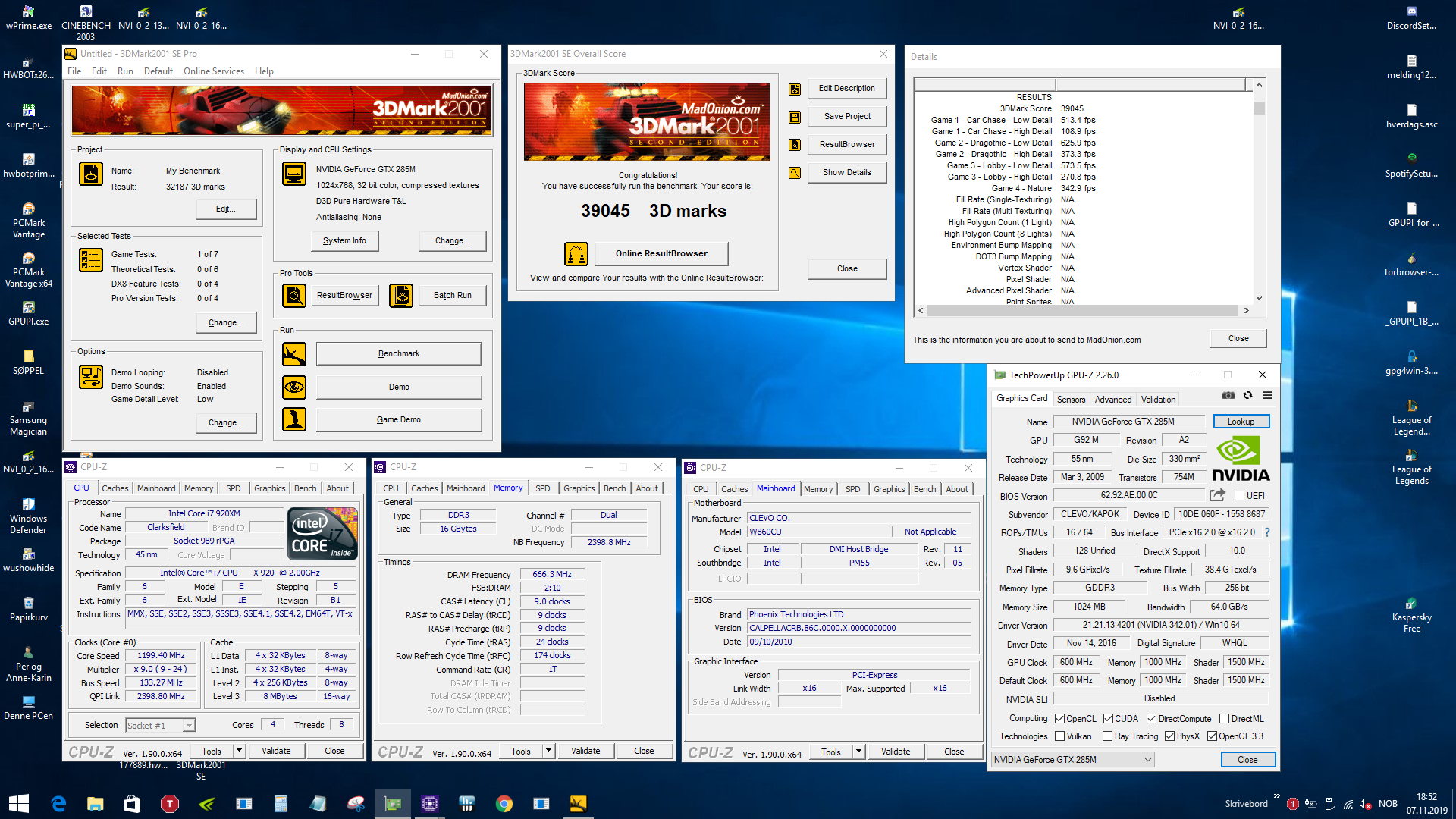Click the Game Demo icon in 3DMark2001
Viewport: 1456px width, 819px height.
point(294,419)
